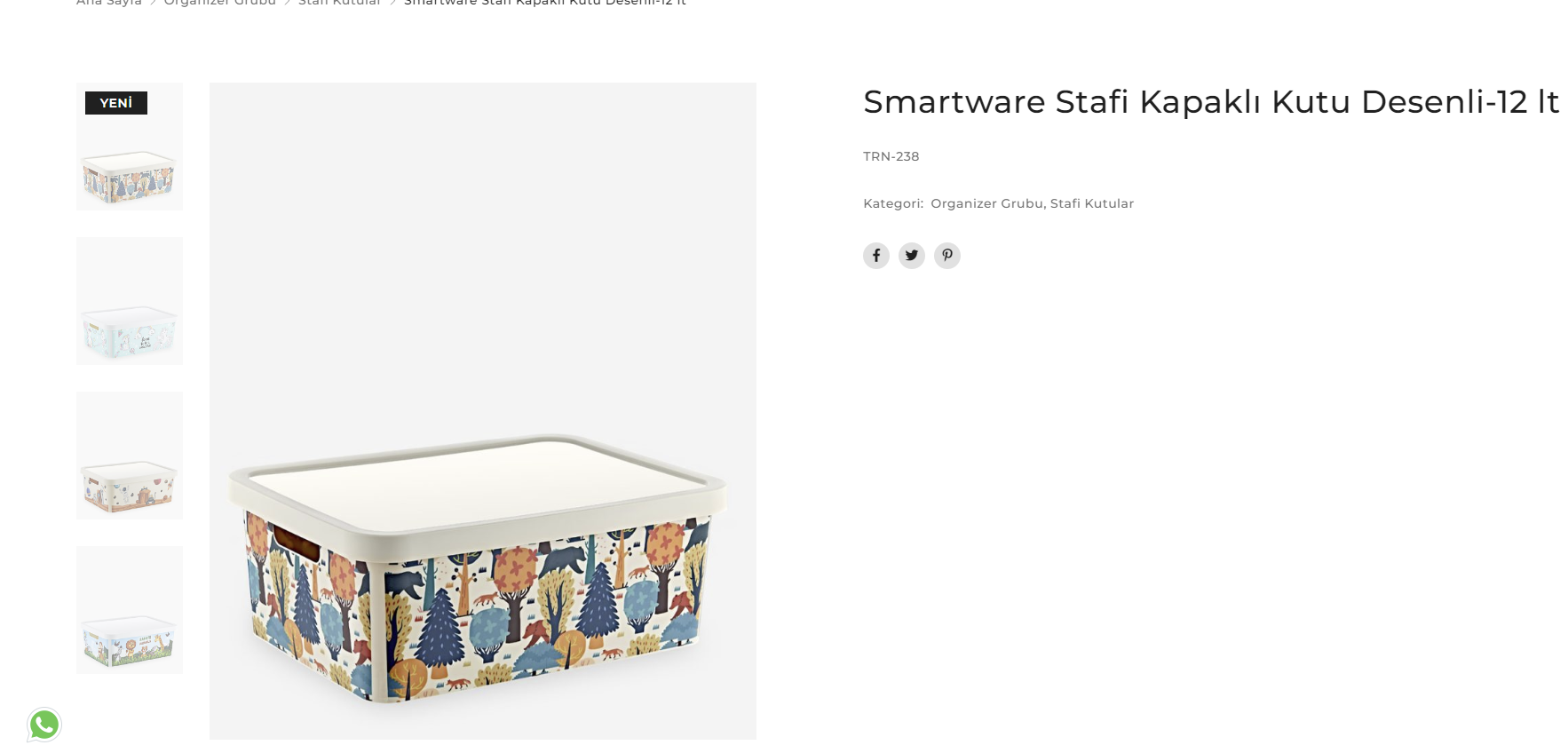
Task: Pin product via Pinterest icon
Action: click(946, 256)
